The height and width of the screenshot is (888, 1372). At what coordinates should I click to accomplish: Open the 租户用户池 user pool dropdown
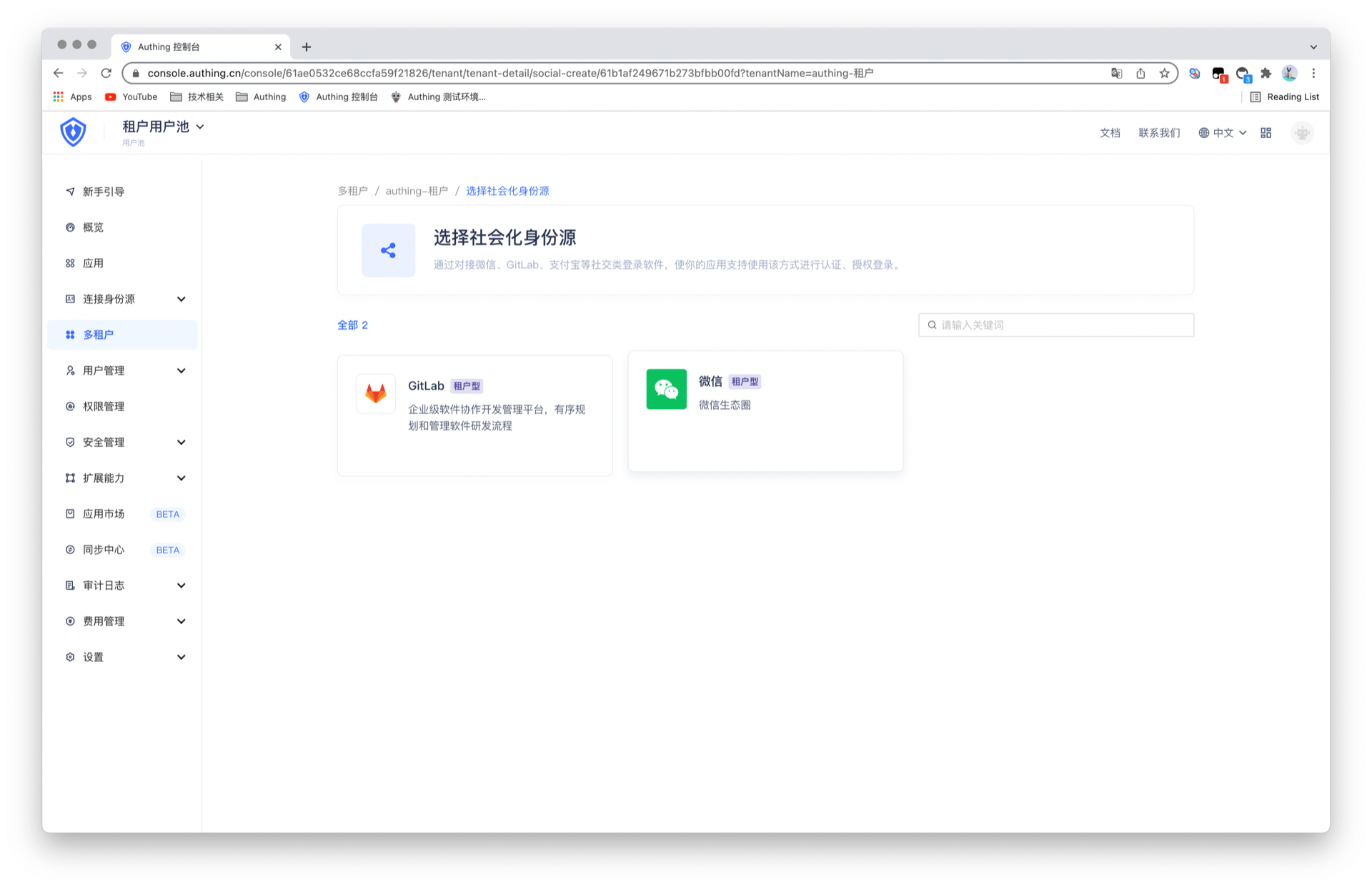[163, 127]
